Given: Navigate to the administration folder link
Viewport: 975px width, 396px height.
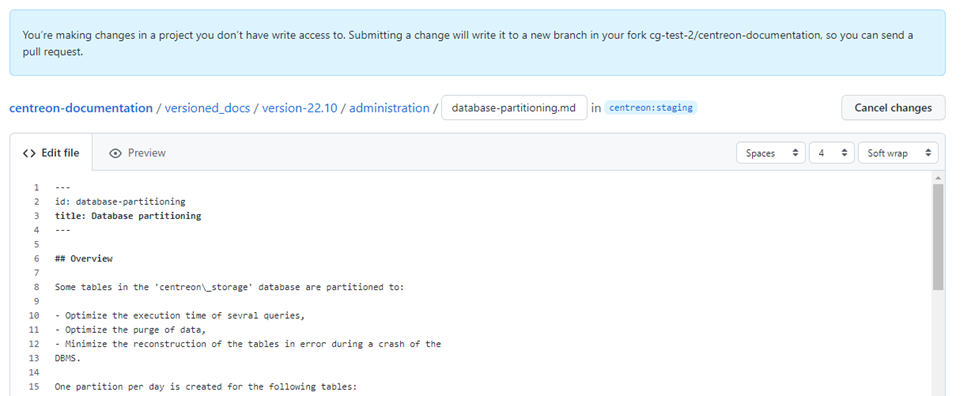Looking at the screenshot, I should (x=389, y=108).
